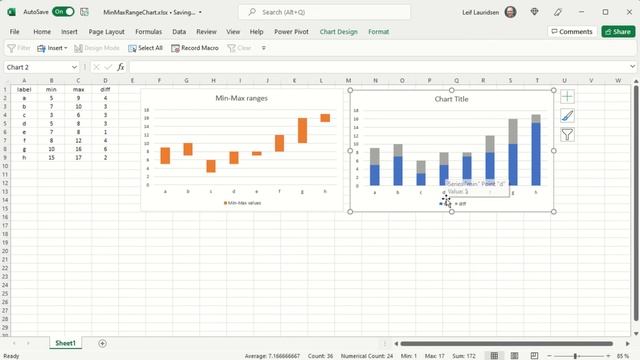Screen dimensions: 640x360
Task: Click the Share button
Action: click(618, 31)
